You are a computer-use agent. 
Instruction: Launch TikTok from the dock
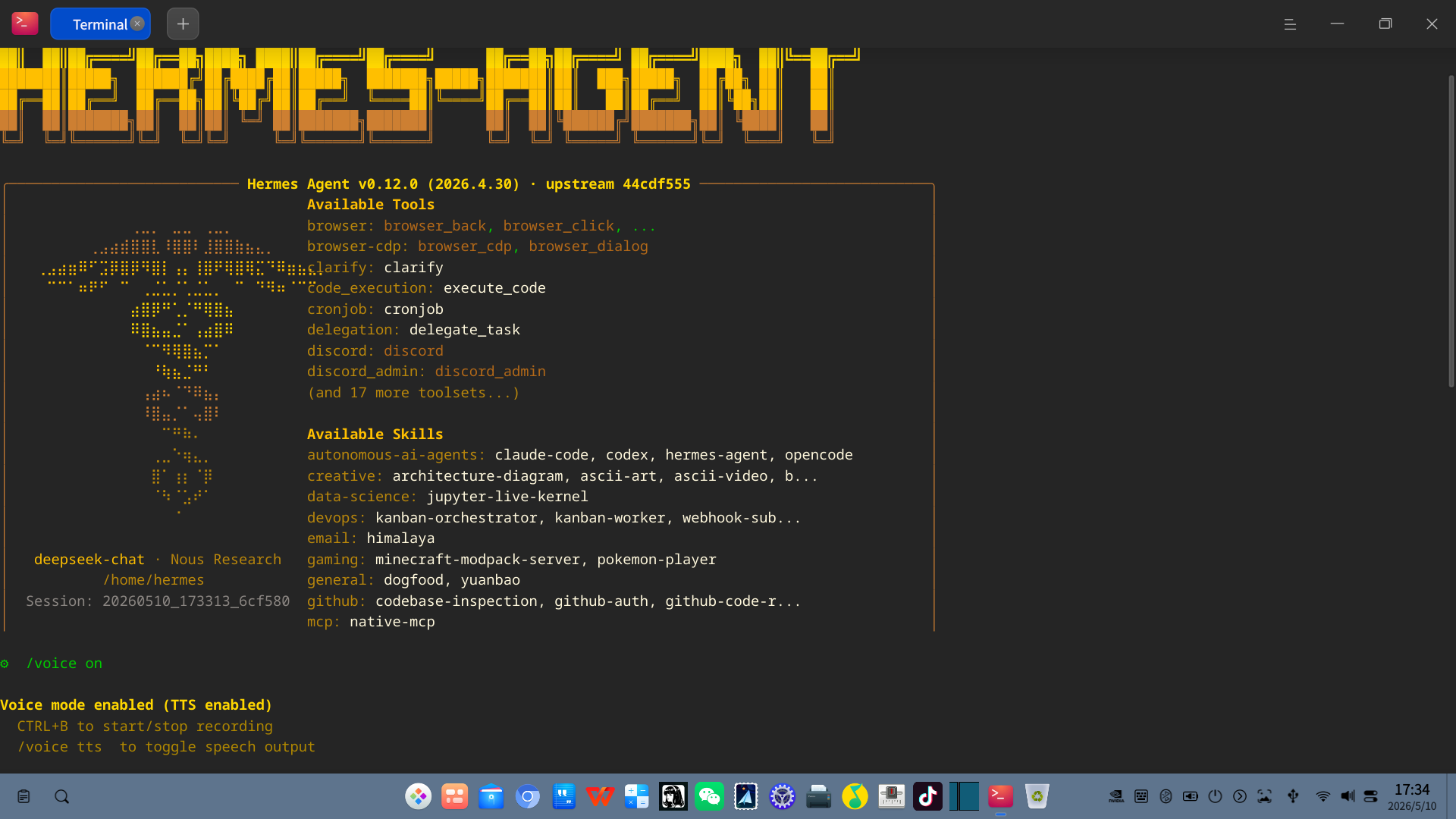click(927, 796)
